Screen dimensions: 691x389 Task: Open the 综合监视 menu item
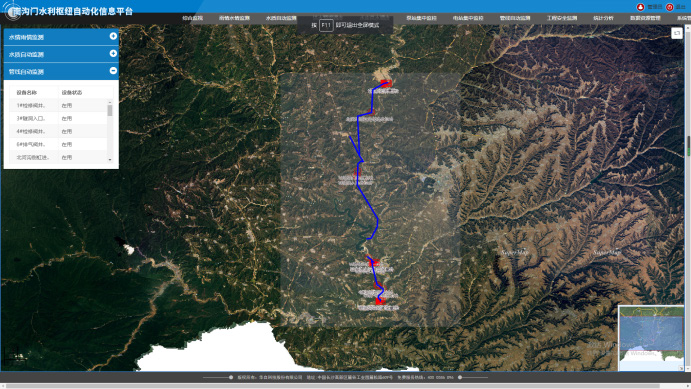[193, 18]
